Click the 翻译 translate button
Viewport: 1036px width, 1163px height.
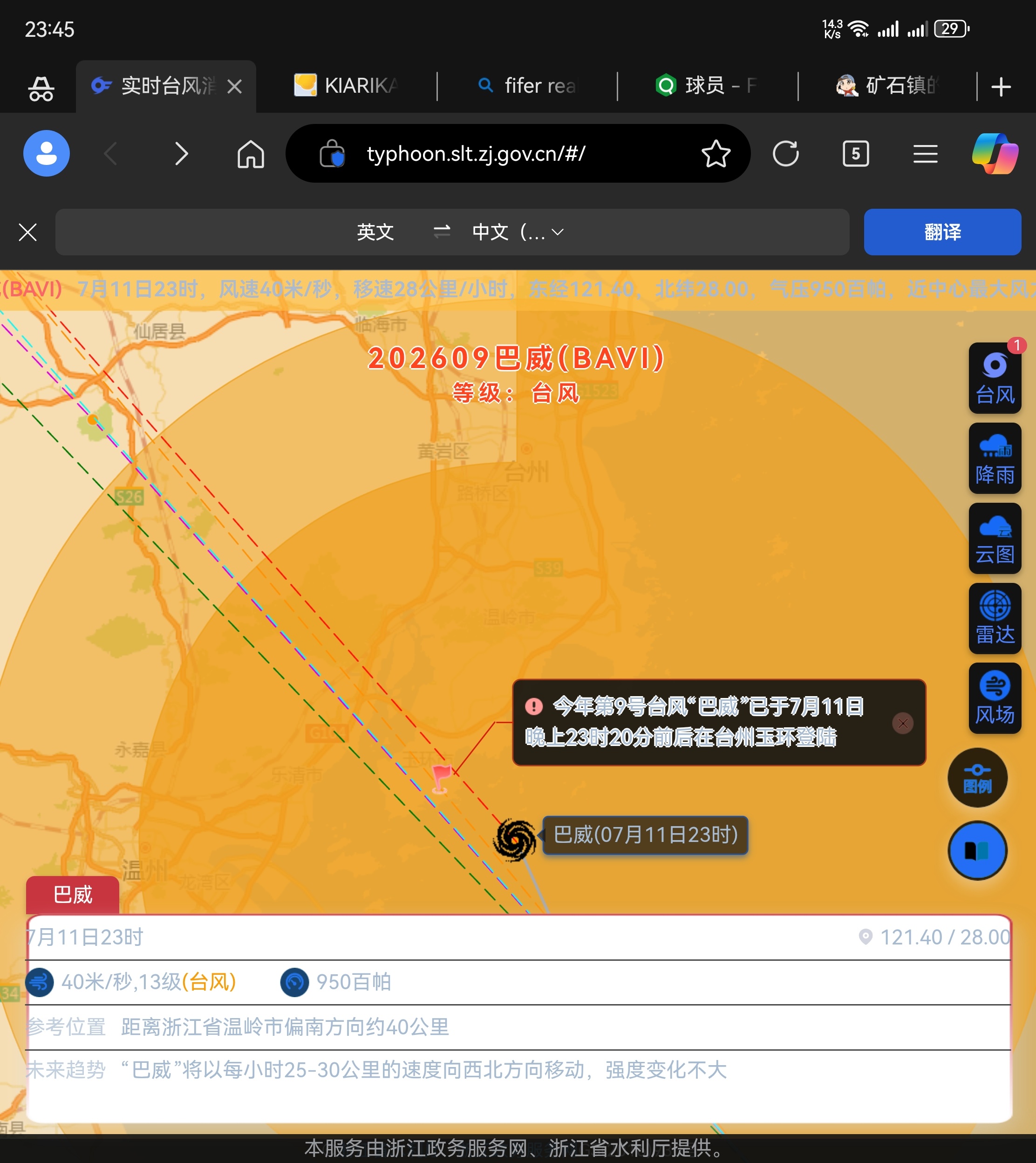click(x=943, y=232)
